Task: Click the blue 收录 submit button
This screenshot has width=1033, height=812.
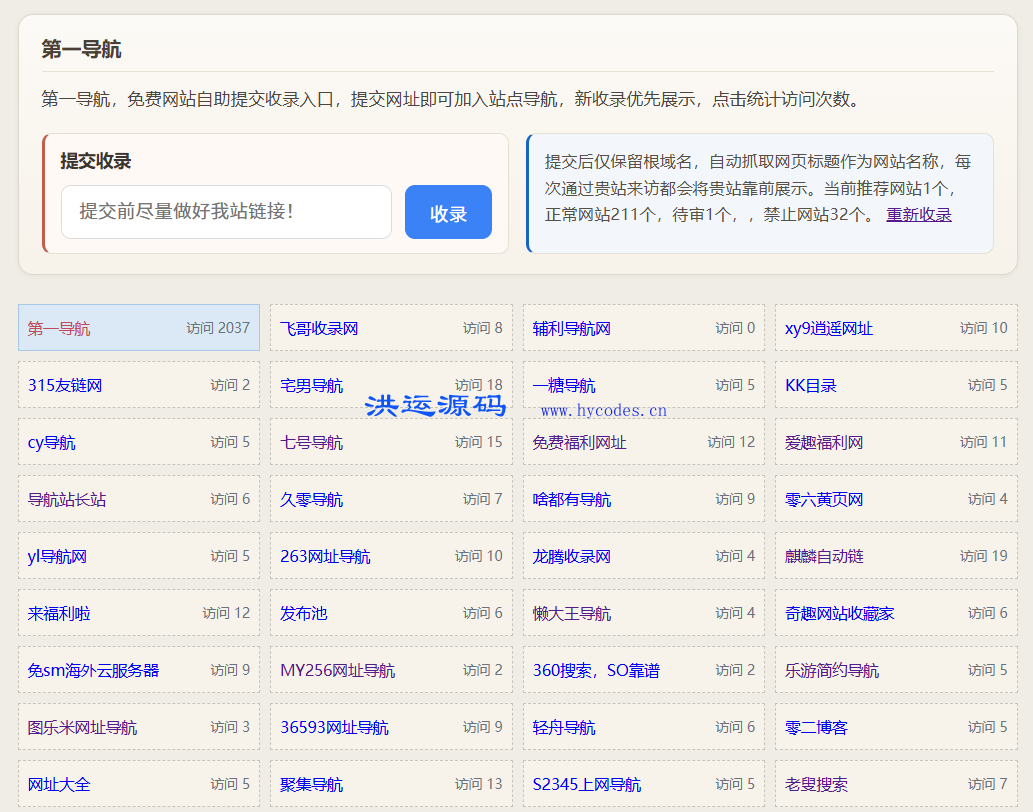Action: (448, 212)
